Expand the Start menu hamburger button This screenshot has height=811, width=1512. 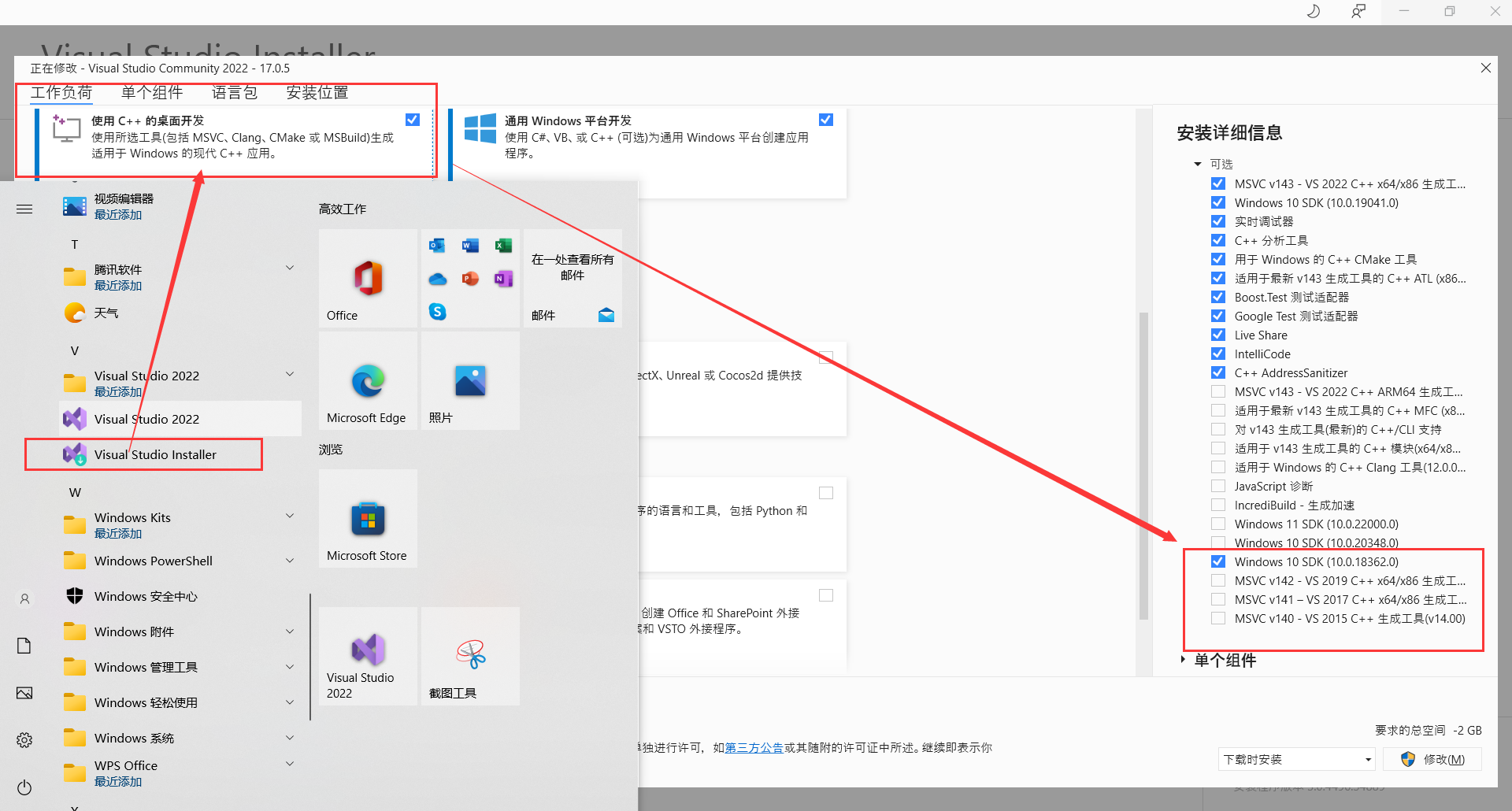pyautogui.click(x=24, y=209)
